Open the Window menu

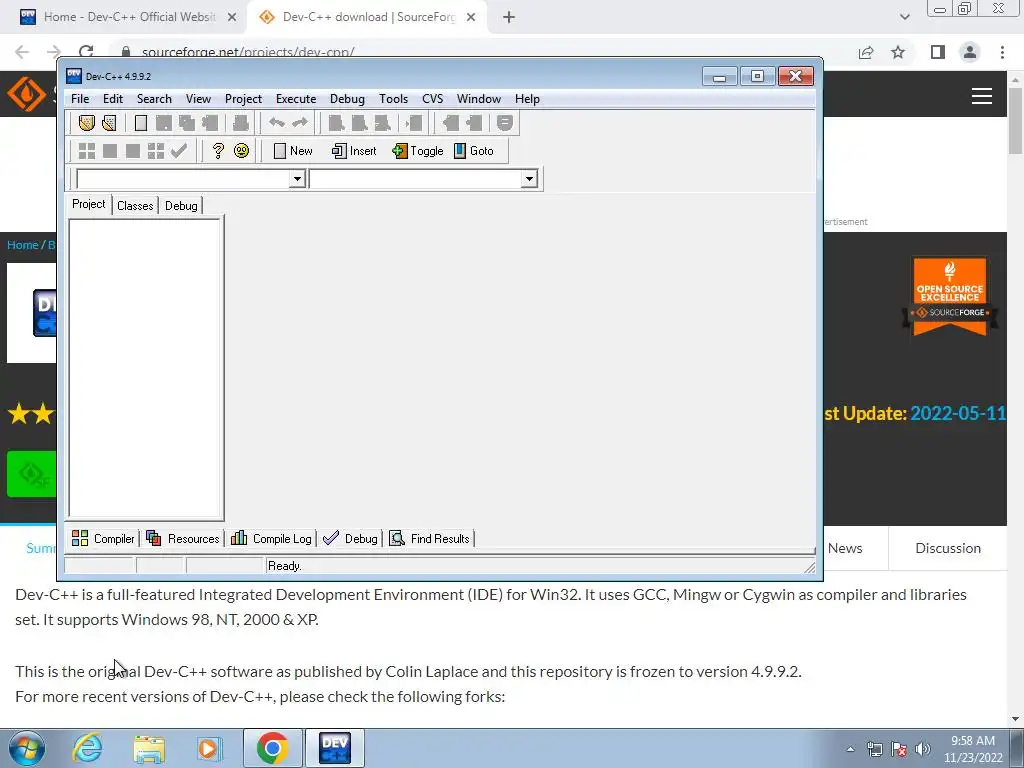tap(479, 99)
